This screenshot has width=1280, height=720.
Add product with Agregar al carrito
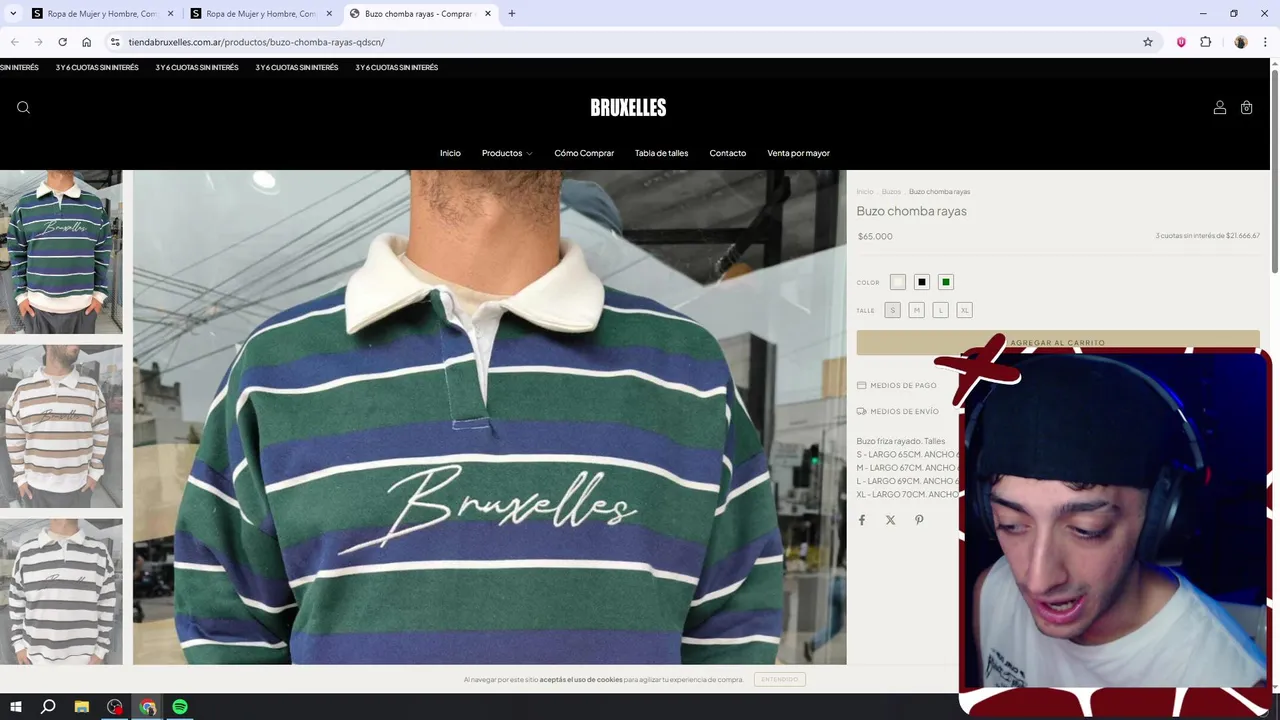click(1057, 342)
